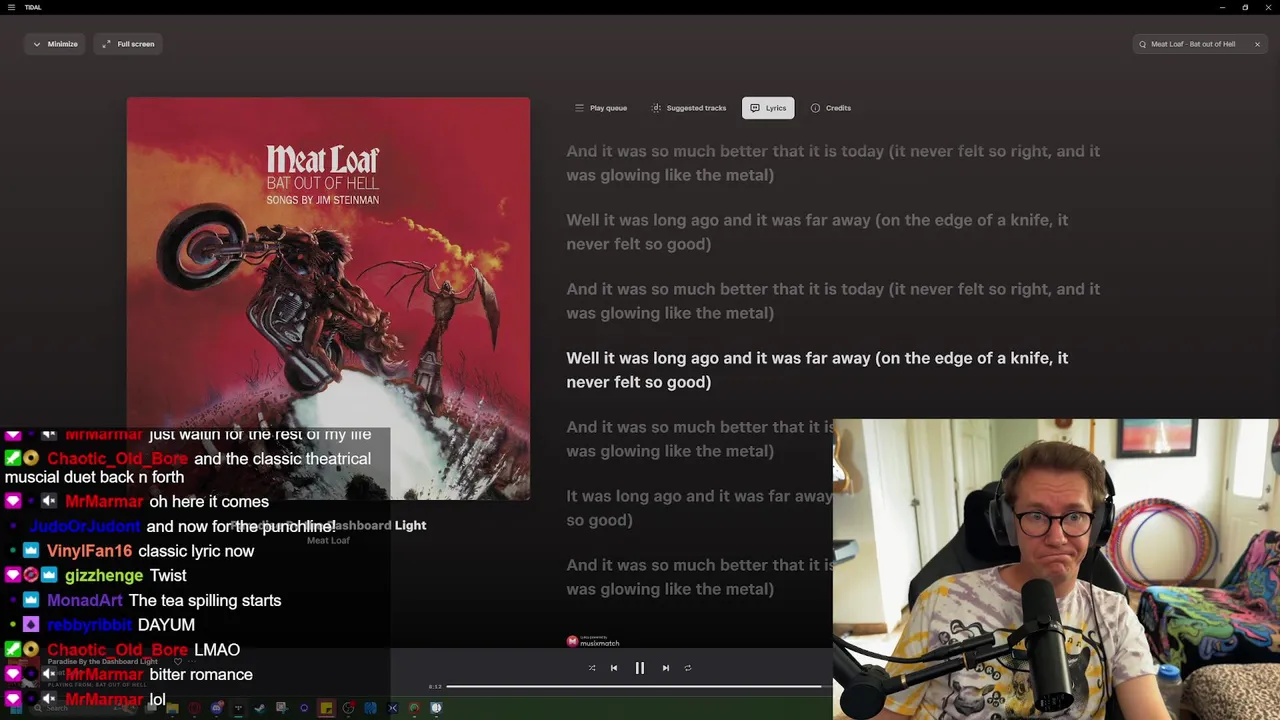Open Discord from the taskbar
The image size is (1280, 720).
pos(216,708)
